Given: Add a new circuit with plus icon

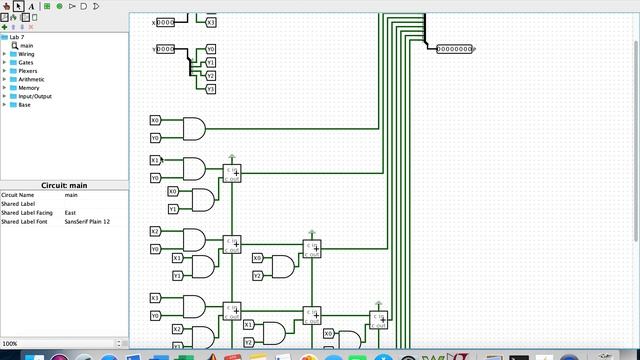Looking at the screenshot, I should (x=4, y=27).
